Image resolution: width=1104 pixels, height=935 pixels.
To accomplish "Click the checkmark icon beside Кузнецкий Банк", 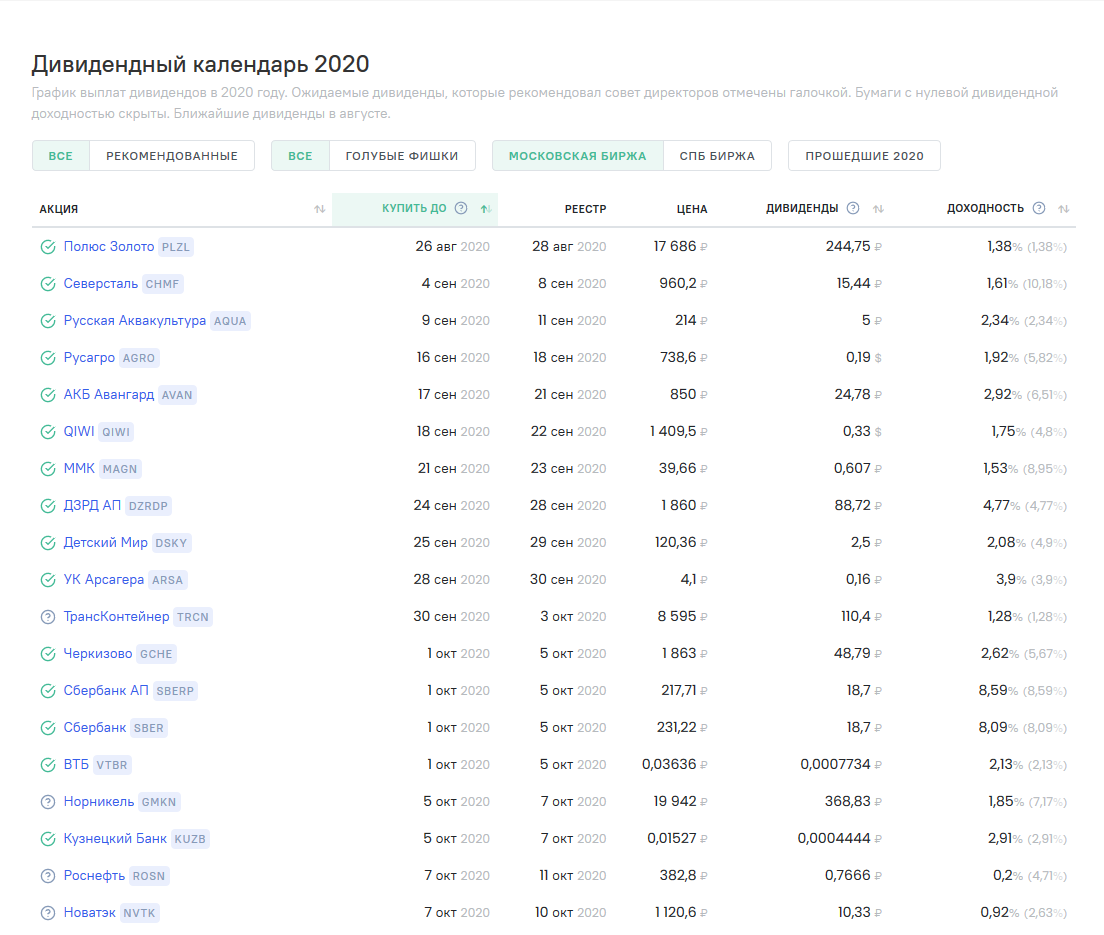I will coord(48,839).
